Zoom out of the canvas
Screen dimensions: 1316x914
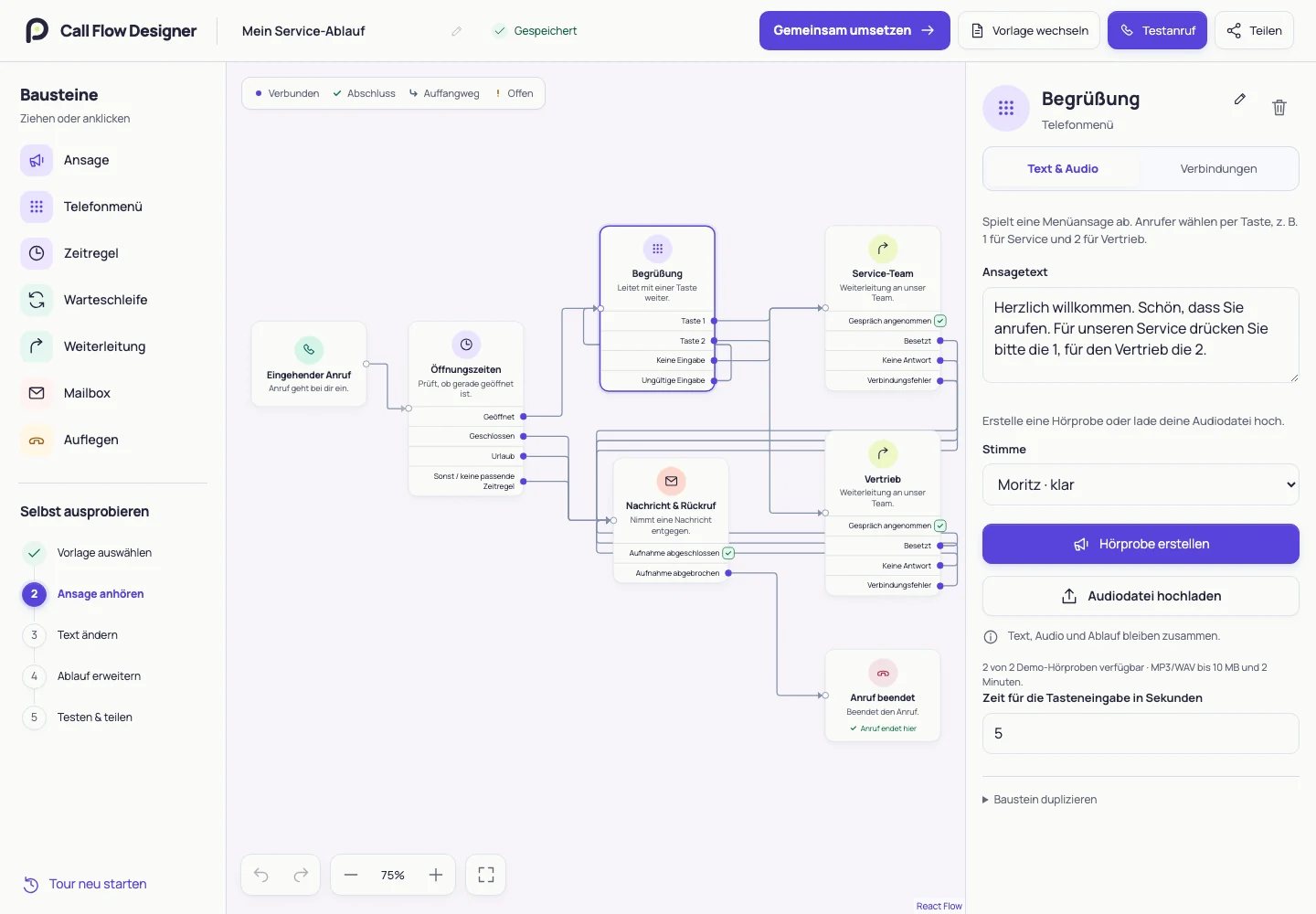coord(351,875)
